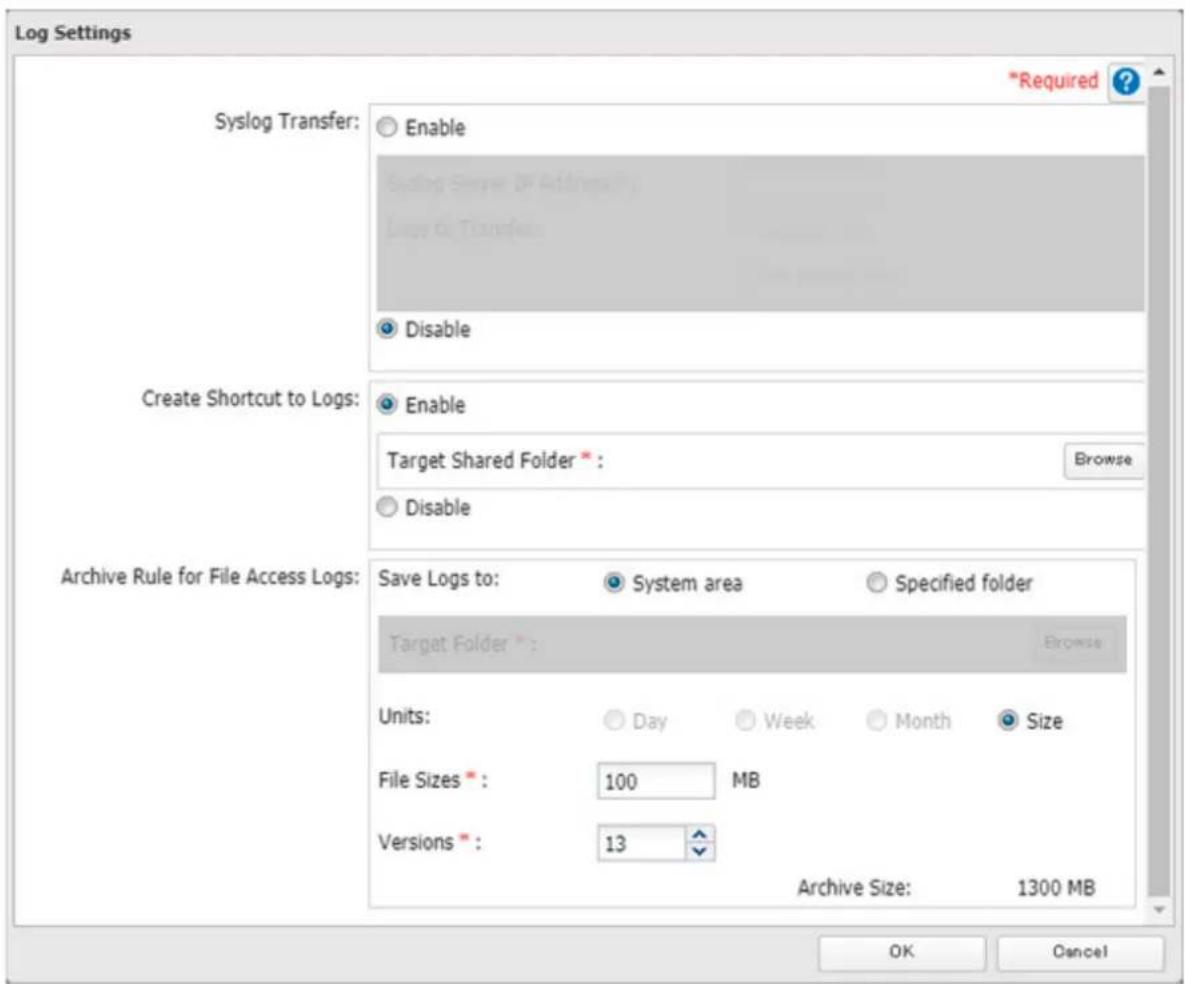Click the red *Required note

click(1054, 80)
